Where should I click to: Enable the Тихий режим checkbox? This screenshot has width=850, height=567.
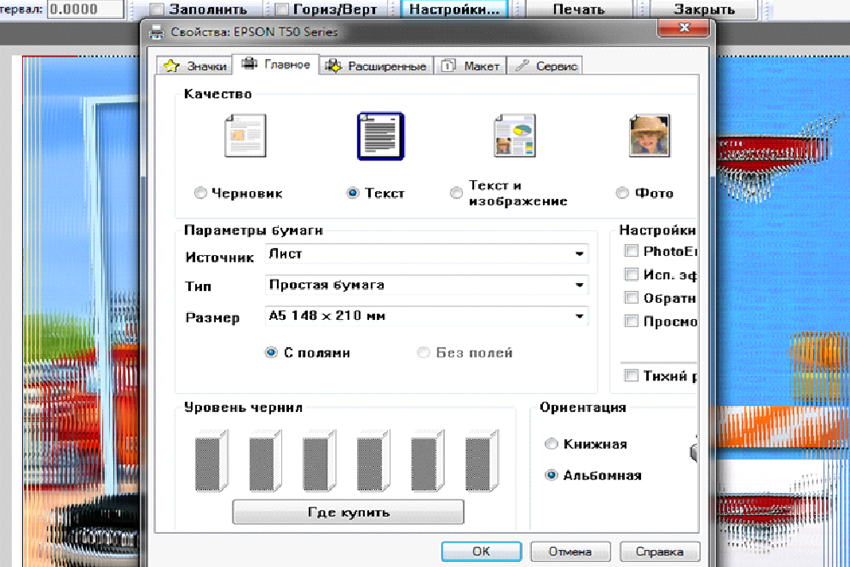click(631, 376)
